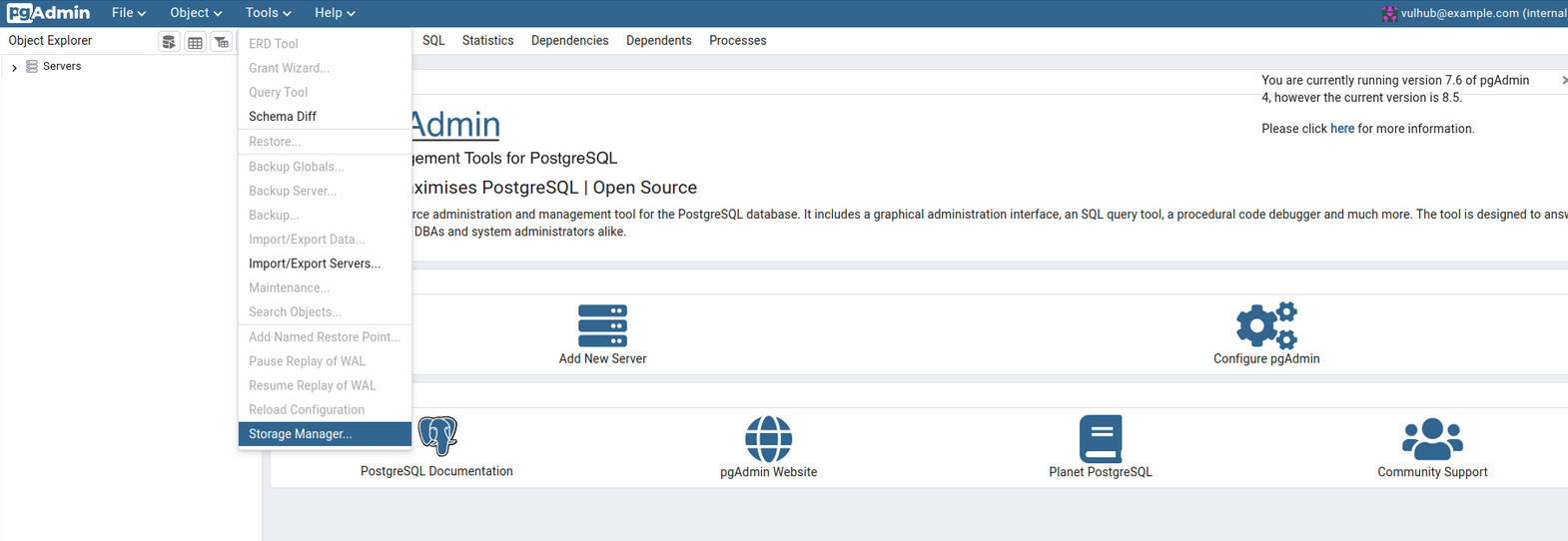Open the PostgreSQL Documentation link
Screen dimensions: 1568x541
click(436, 471)
